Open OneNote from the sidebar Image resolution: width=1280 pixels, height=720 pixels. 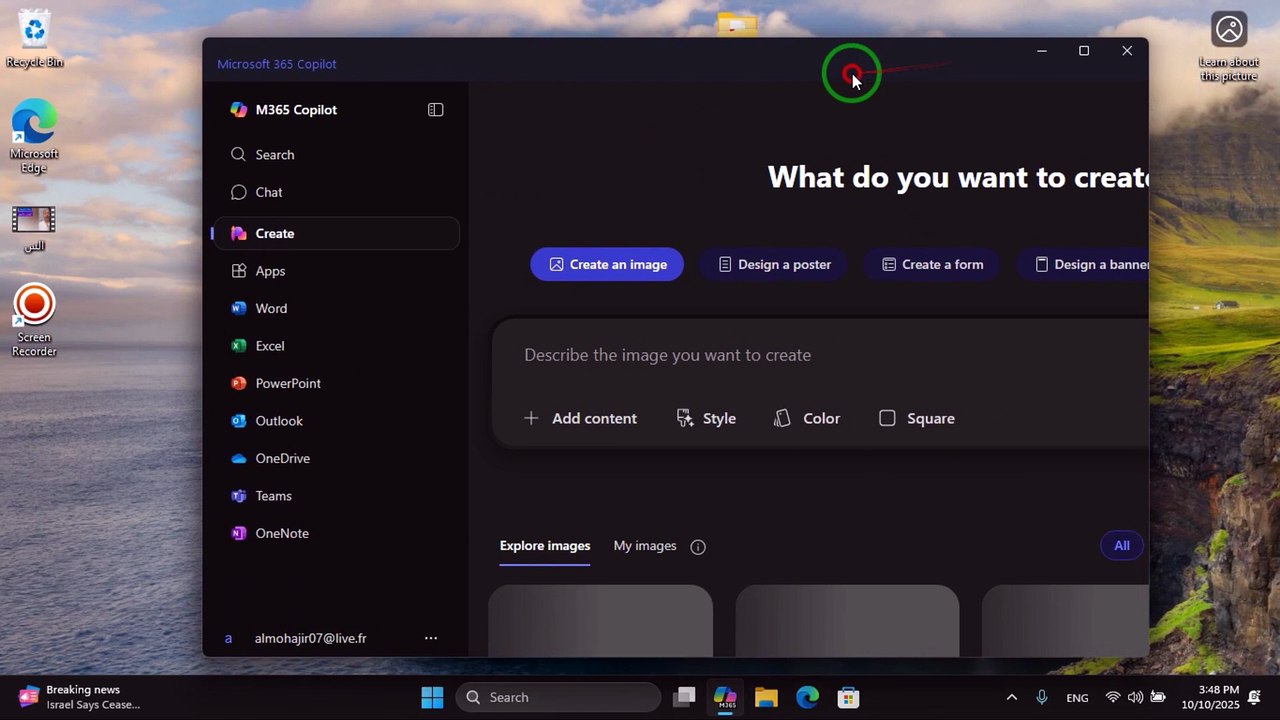[x=335, y=533]
